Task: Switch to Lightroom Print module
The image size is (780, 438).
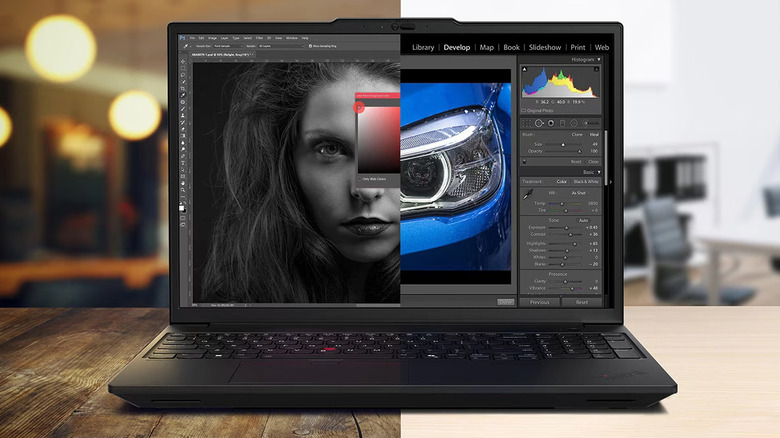Action: [578, 47]
